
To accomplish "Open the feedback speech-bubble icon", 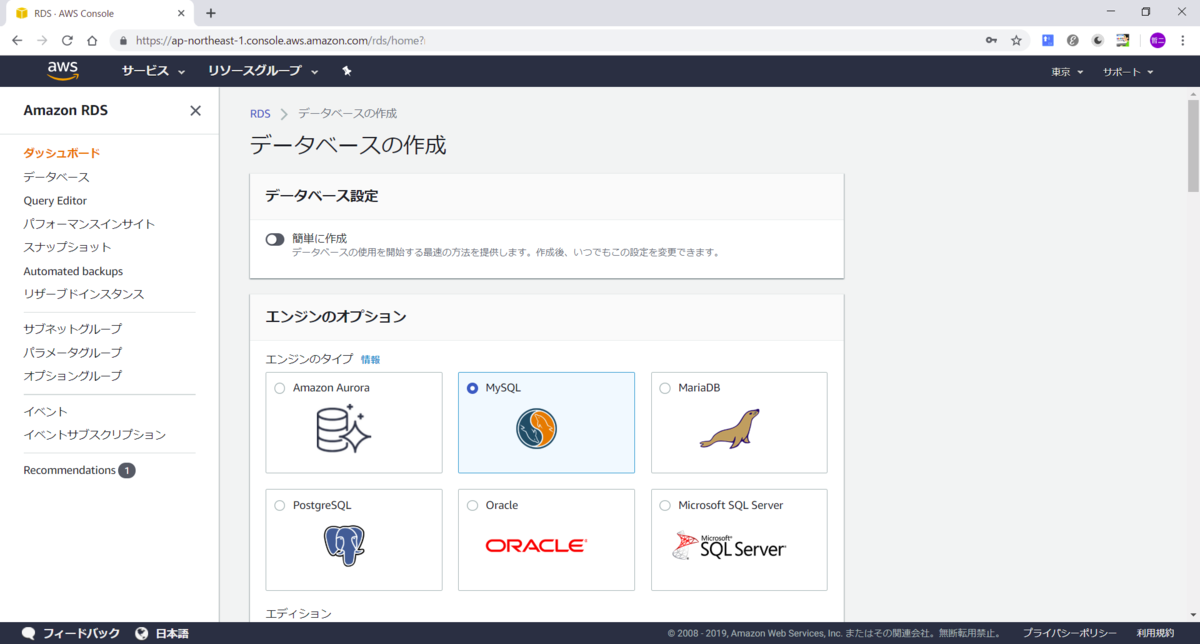I will pos(28,632).
